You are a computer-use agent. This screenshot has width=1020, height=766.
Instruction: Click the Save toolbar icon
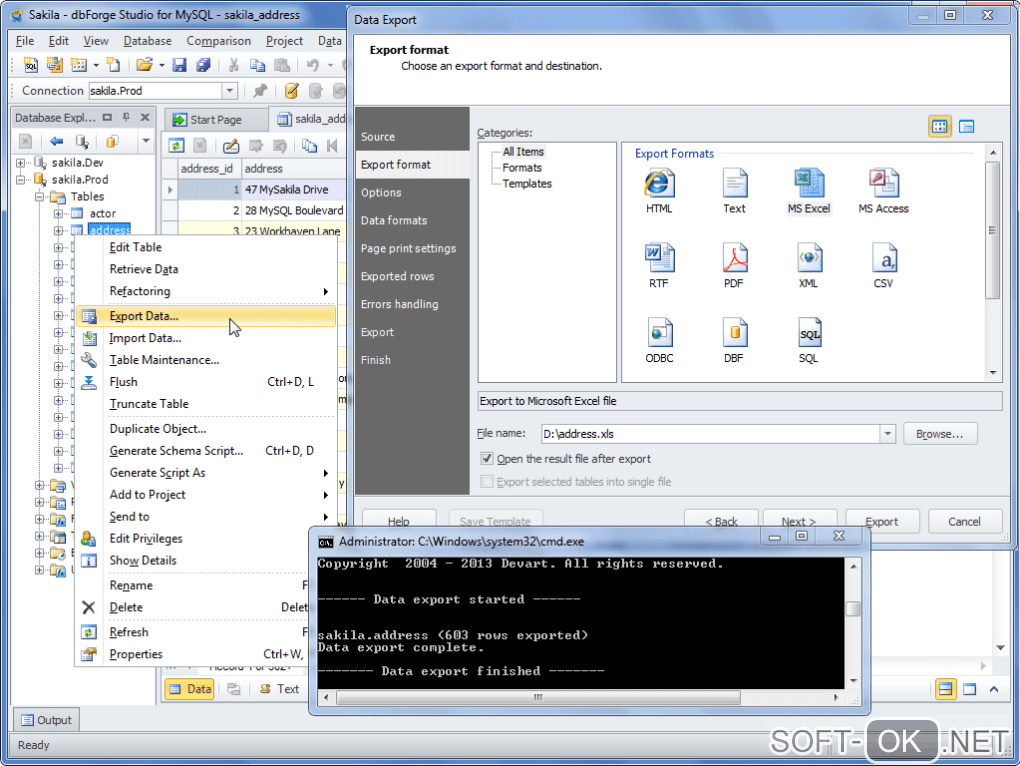point(180,65)
